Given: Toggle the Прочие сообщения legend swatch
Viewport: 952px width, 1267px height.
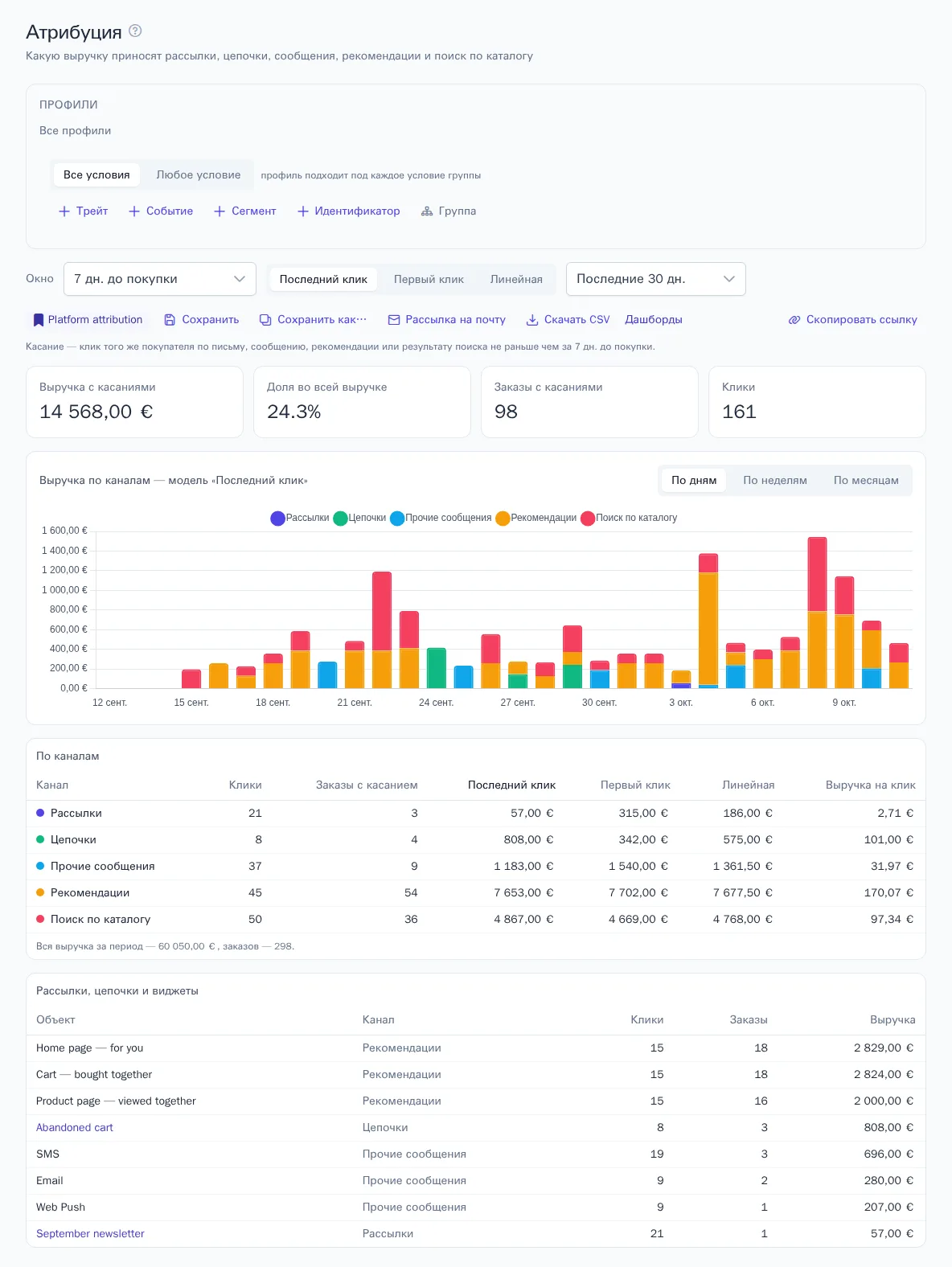Looking at the screenshot, I should [x=397, y=519].
